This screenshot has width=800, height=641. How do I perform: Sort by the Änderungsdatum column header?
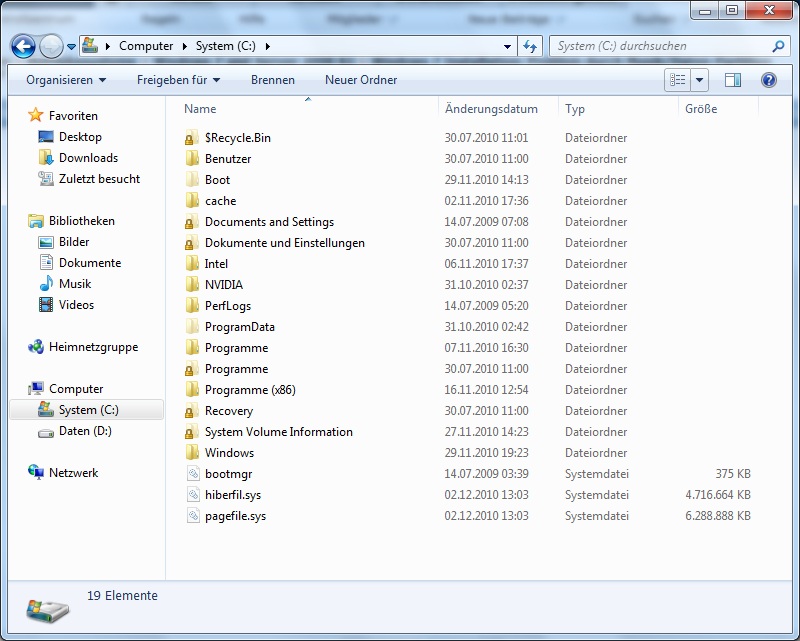[498, 109]
